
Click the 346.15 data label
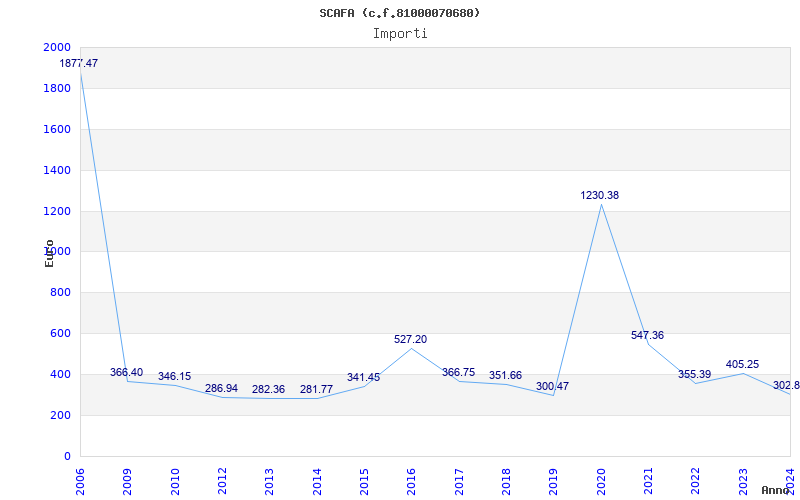(x=174, y=377)
